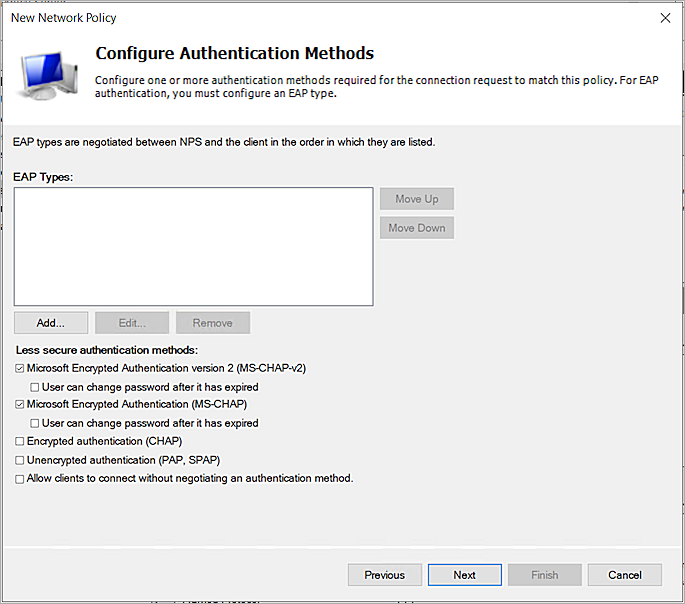Click the New Network Policy title bar
This screenshot has width=685, height=604.
tap(300, 17)
